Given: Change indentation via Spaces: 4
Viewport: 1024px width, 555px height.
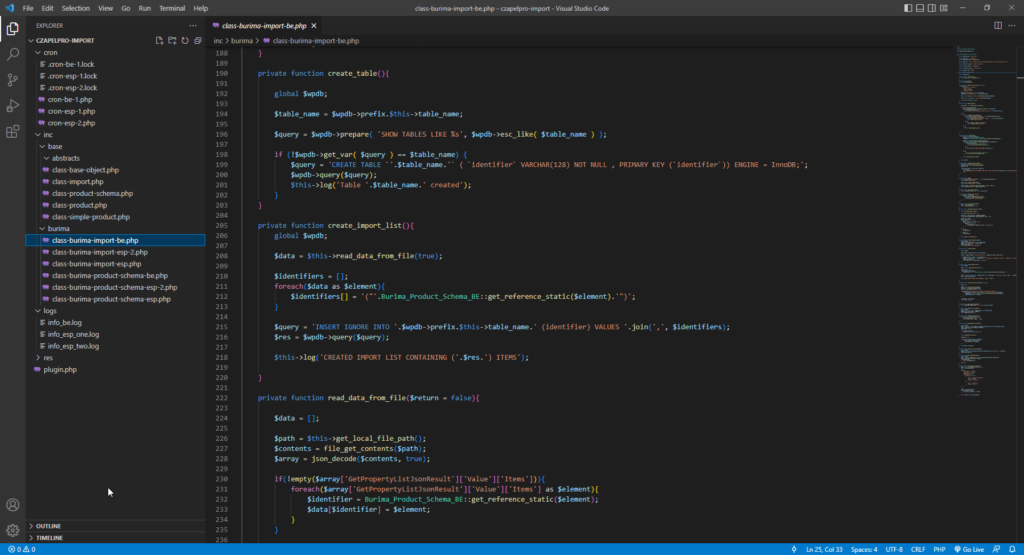Looking at the screenshot, I should [864, 549].
